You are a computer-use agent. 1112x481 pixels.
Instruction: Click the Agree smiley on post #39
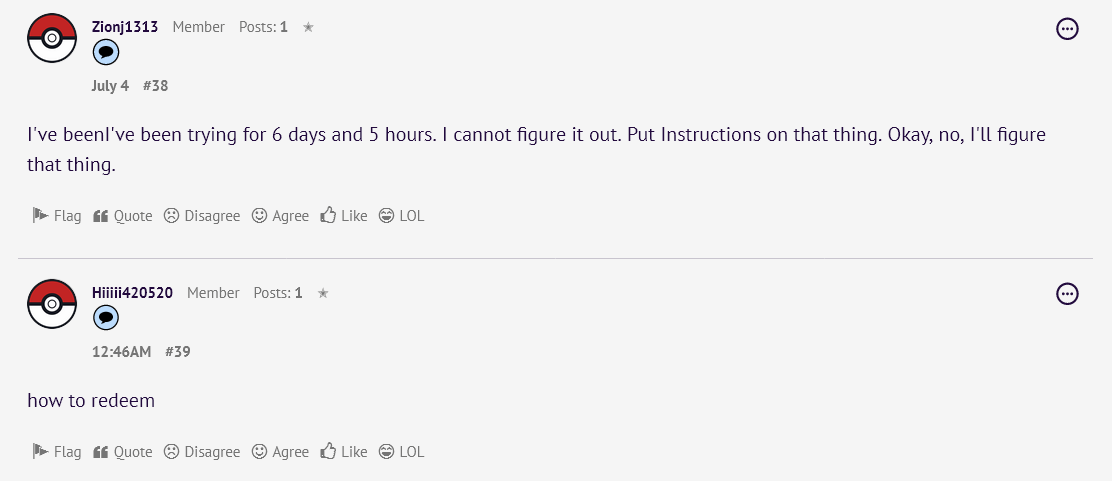[x=260, y=451]
